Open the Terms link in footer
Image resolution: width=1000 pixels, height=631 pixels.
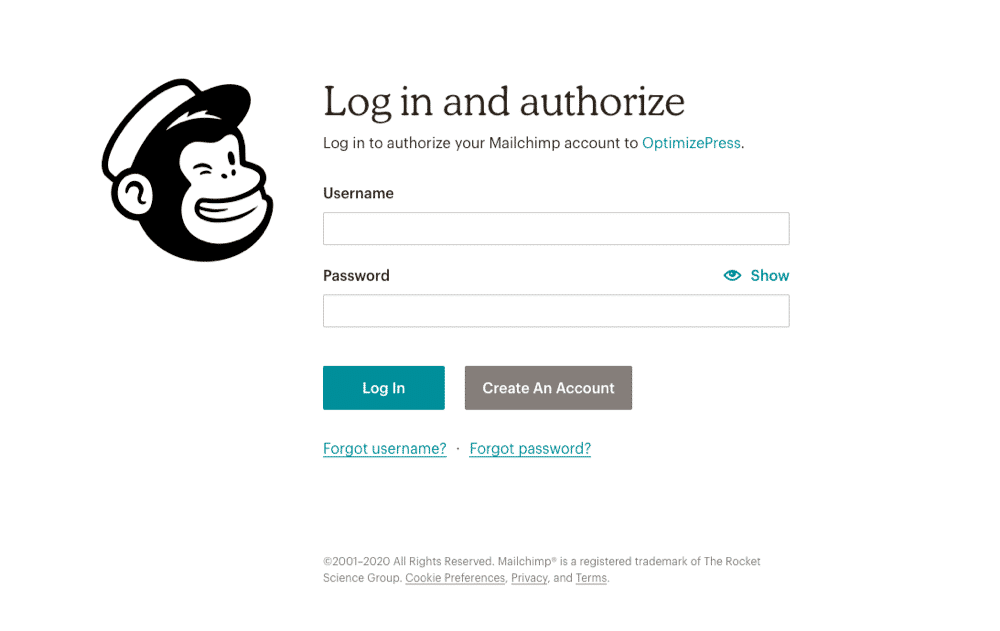pos(591,578)
